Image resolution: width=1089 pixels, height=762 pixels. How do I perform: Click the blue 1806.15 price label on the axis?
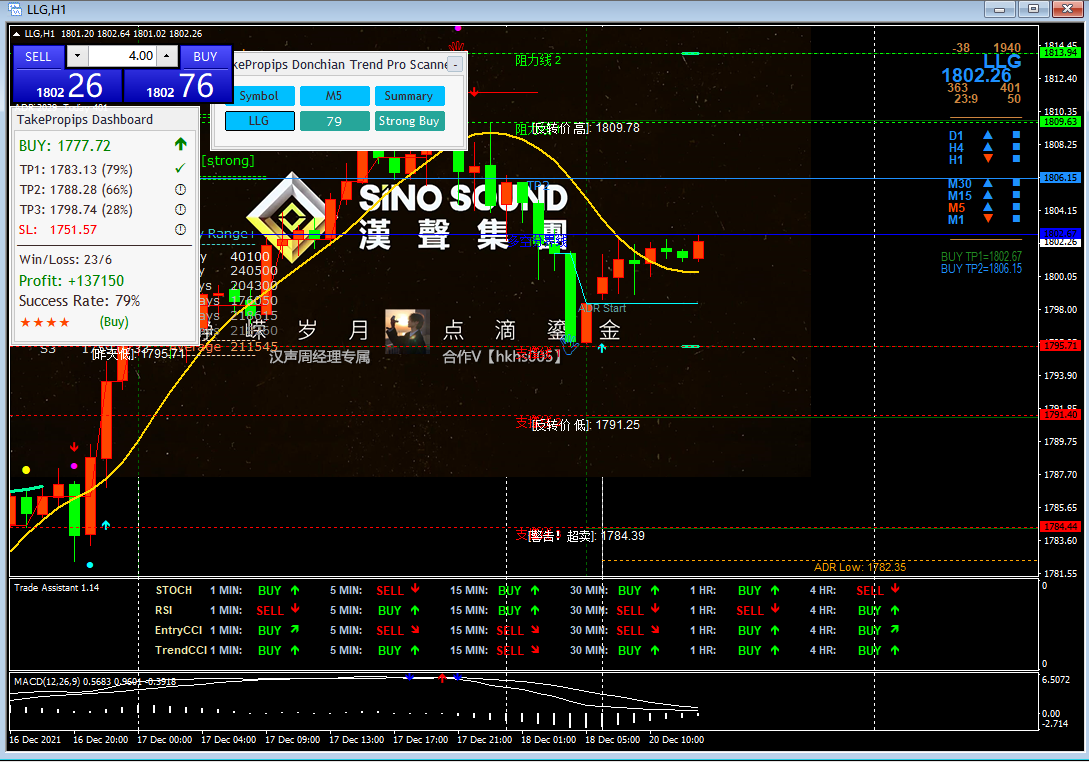coord(1060,178)
